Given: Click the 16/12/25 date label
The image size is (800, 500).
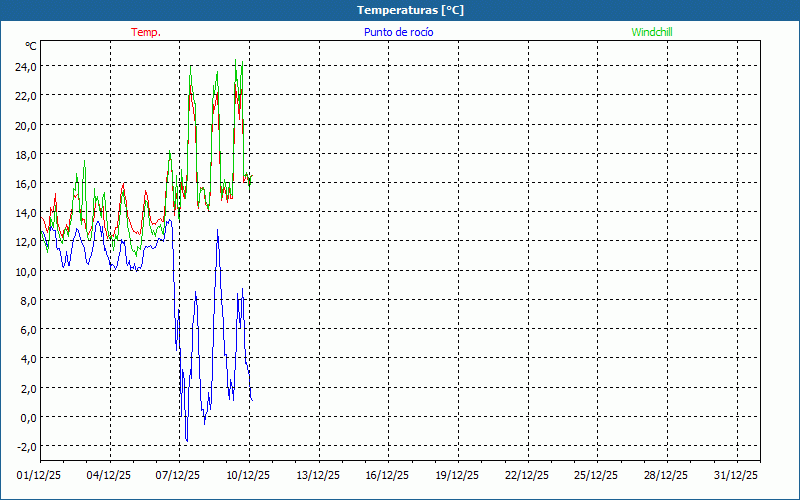Looking at the screenshot, I should click(x=387, y=475).
